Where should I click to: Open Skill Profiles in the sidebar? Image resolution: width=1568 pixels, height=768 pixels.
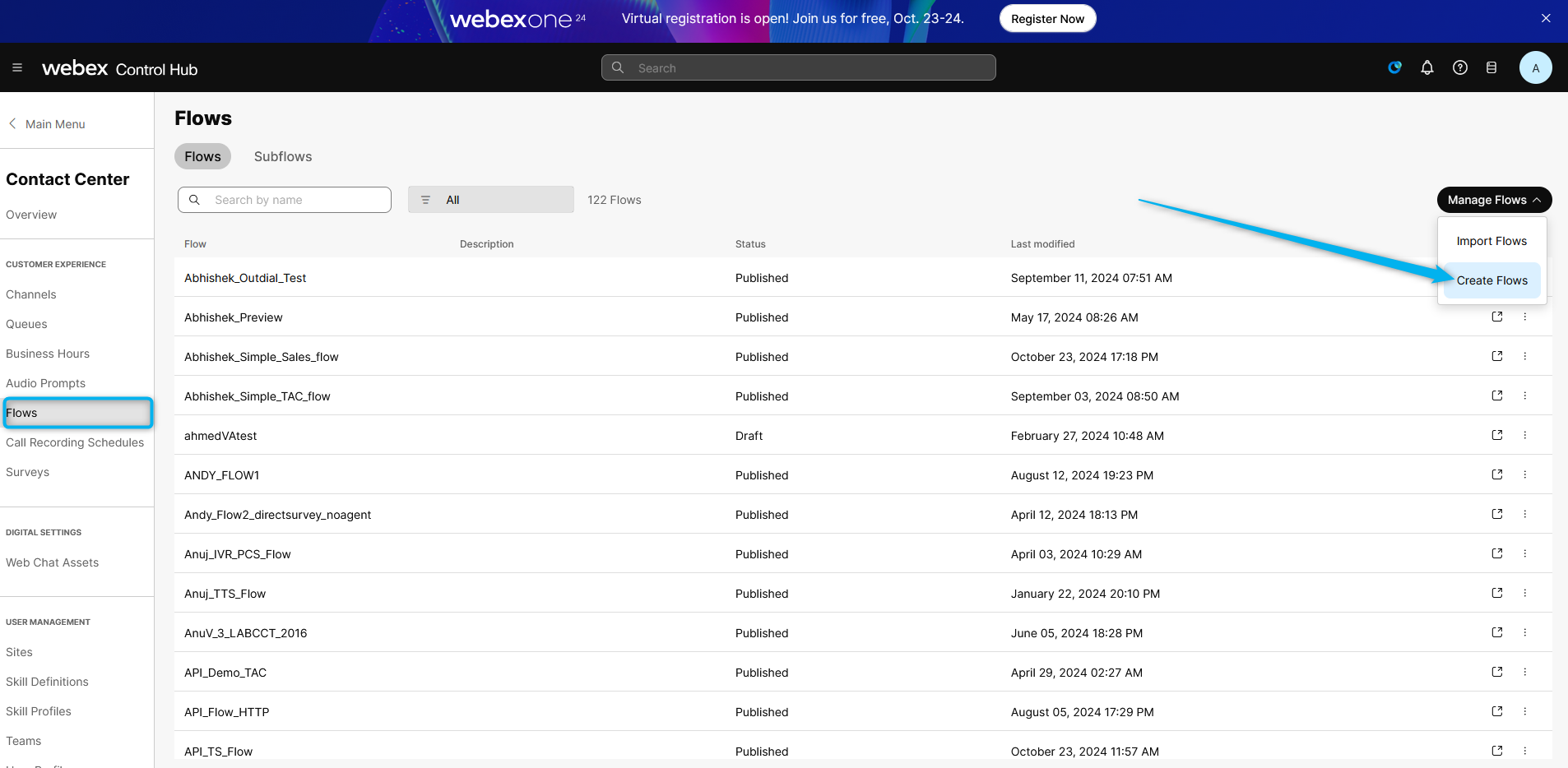point(39,711)
